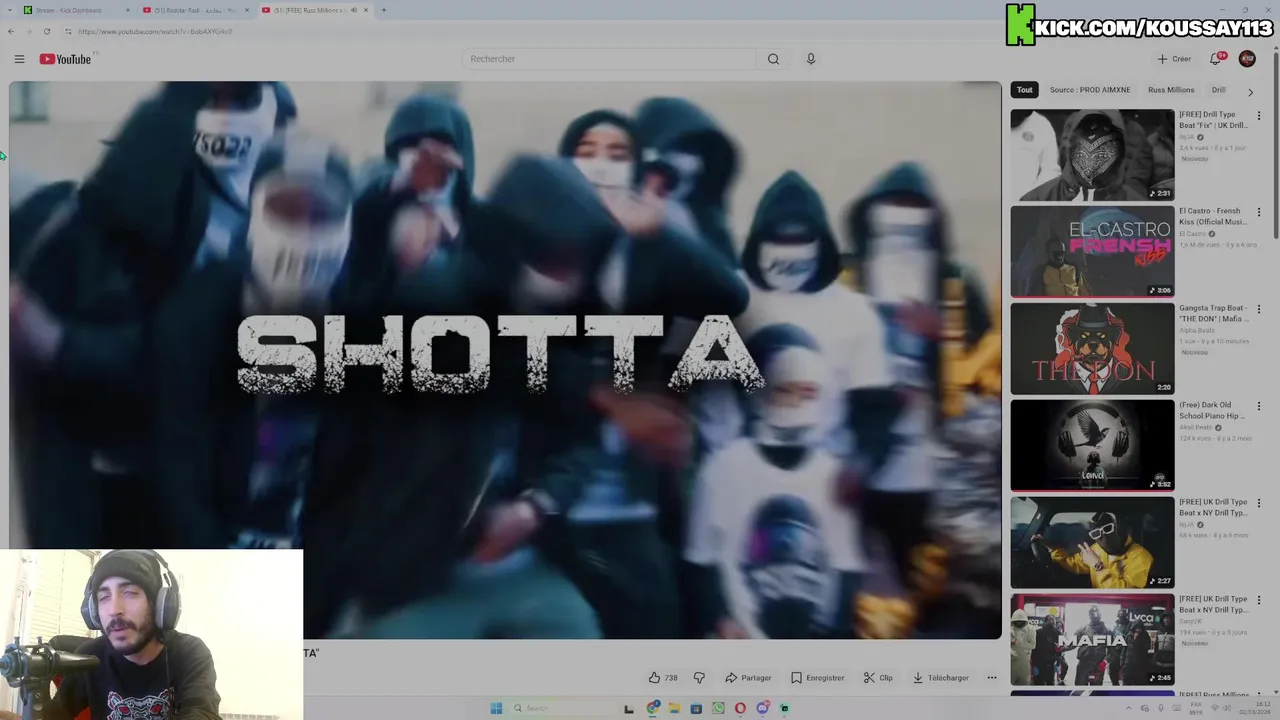1280x720 pixels.
Task: Open the yellow jacket UK Drill thumbnail
Action: click(1092, 543)
